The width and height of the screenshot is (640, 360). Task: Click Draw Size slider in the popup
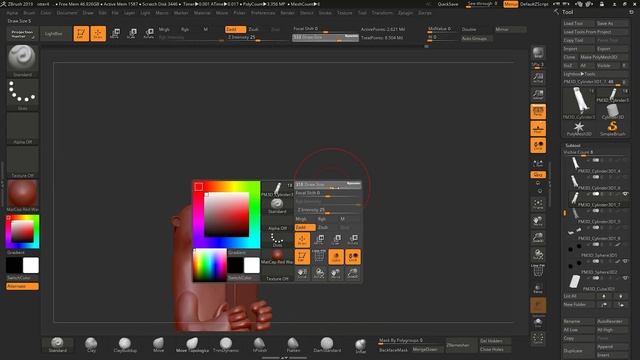click(328, 185)
